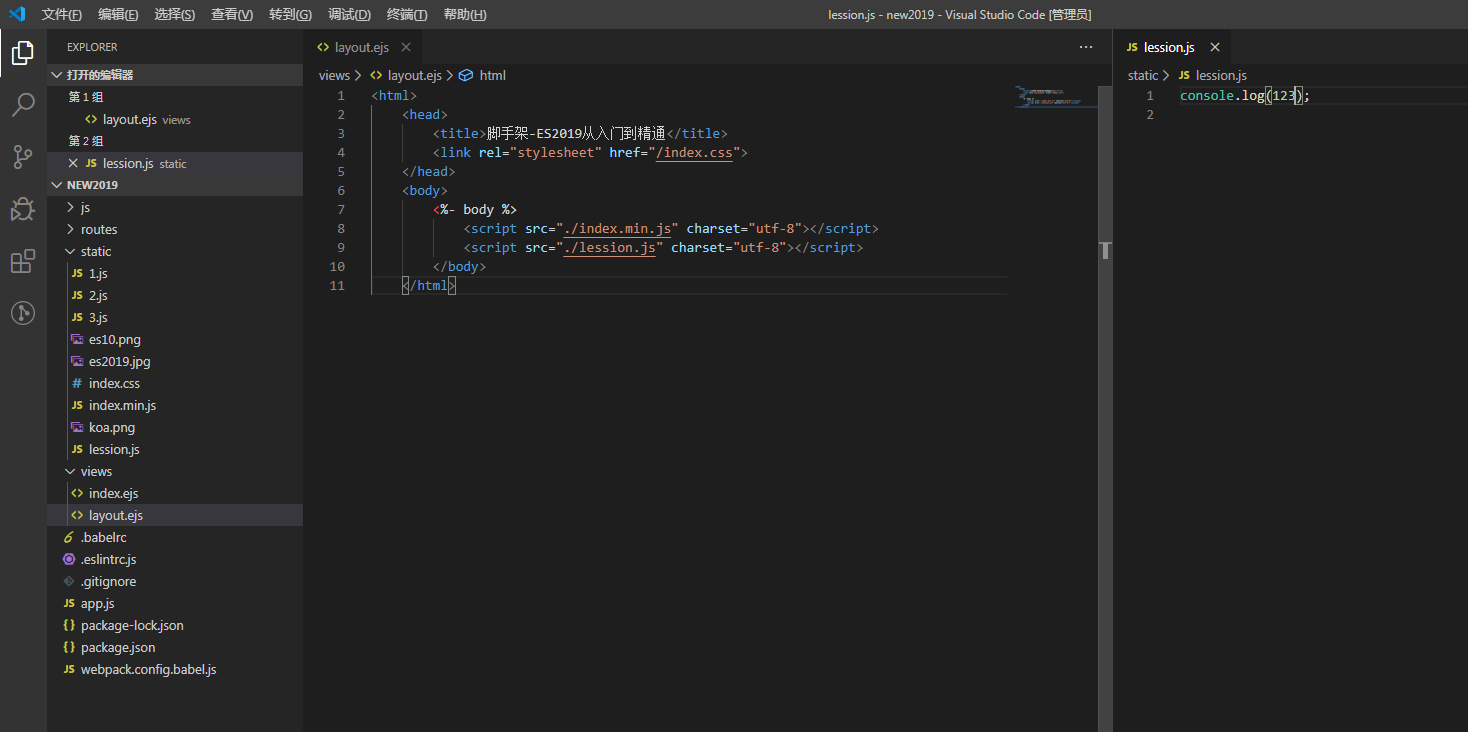The height and width of the screenshot is (732, 1468).
Task: Open lession.js in static folder tree
Action: 175,449
